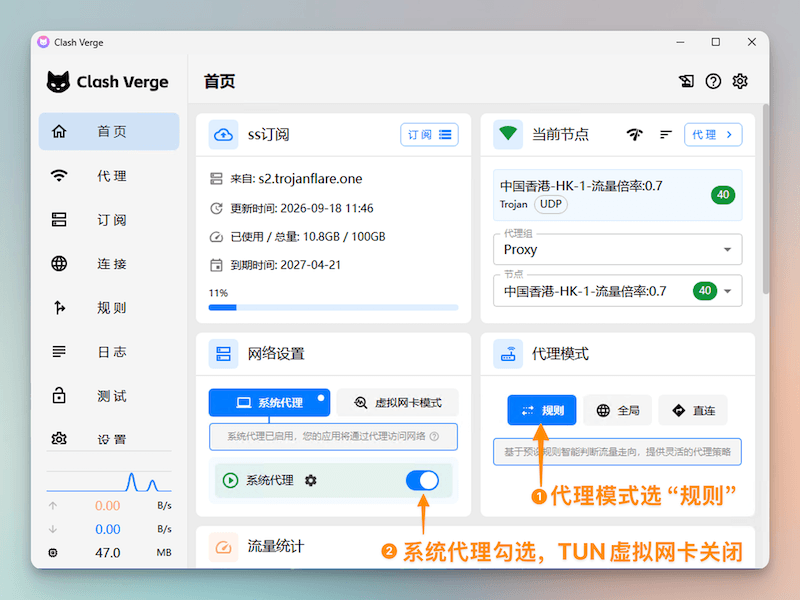The image size is (800, 600).
Task: Click the 到期时间 2027-04-21 text
Action: click(x=285, y=265)
